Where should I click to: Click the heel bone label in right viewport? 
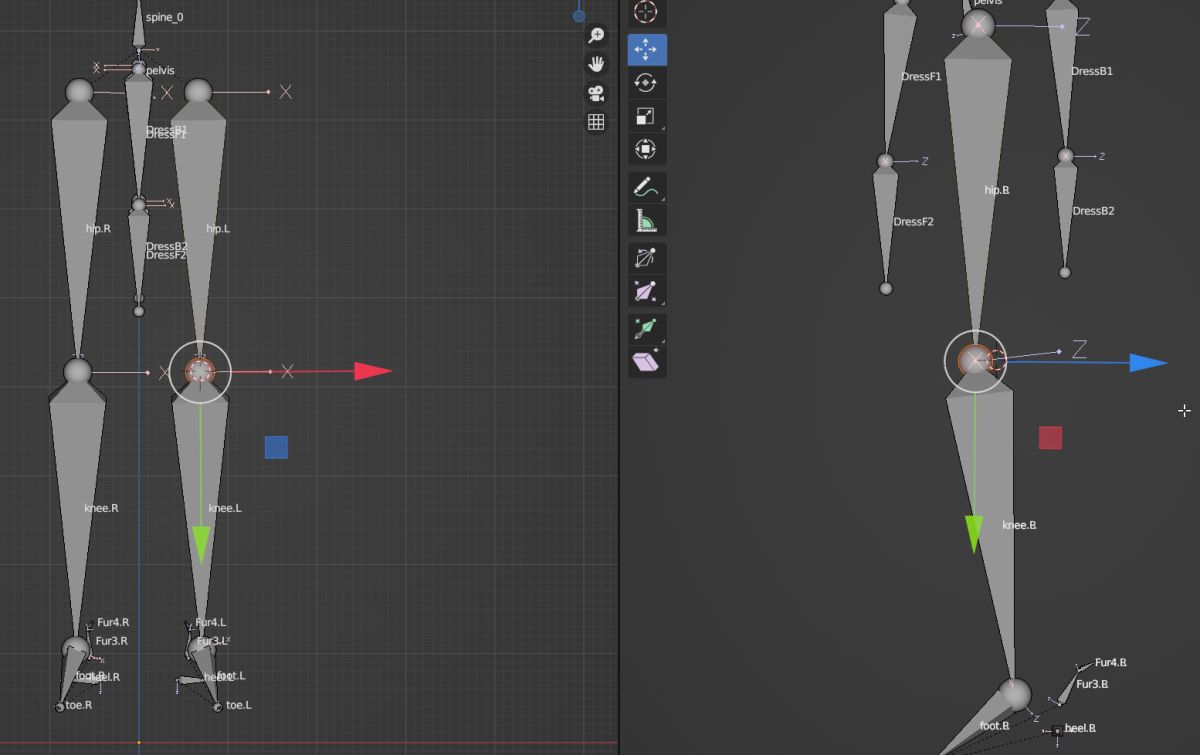[x=1080, y=728]
